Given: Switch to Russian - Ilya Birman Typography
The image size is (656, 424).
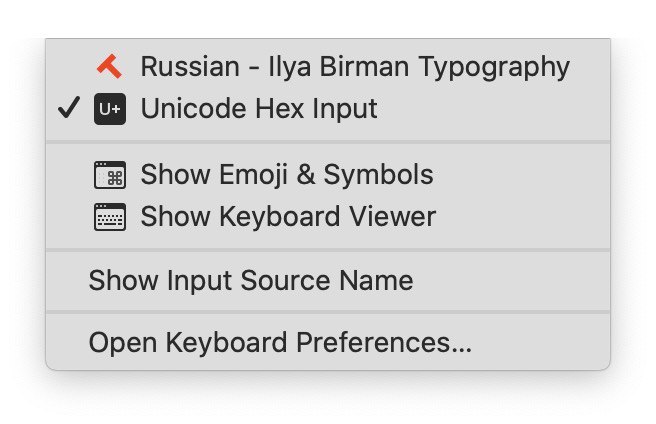Looking at the screenshot, I should (328, 67).
